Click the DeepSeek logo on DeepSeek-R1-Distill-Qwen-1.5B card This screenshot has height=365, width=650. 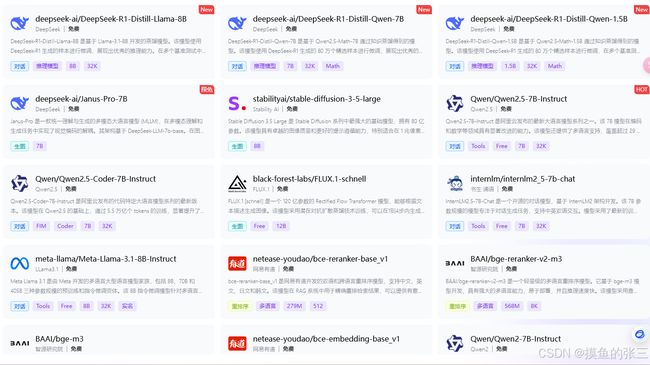tap(455, 23)
